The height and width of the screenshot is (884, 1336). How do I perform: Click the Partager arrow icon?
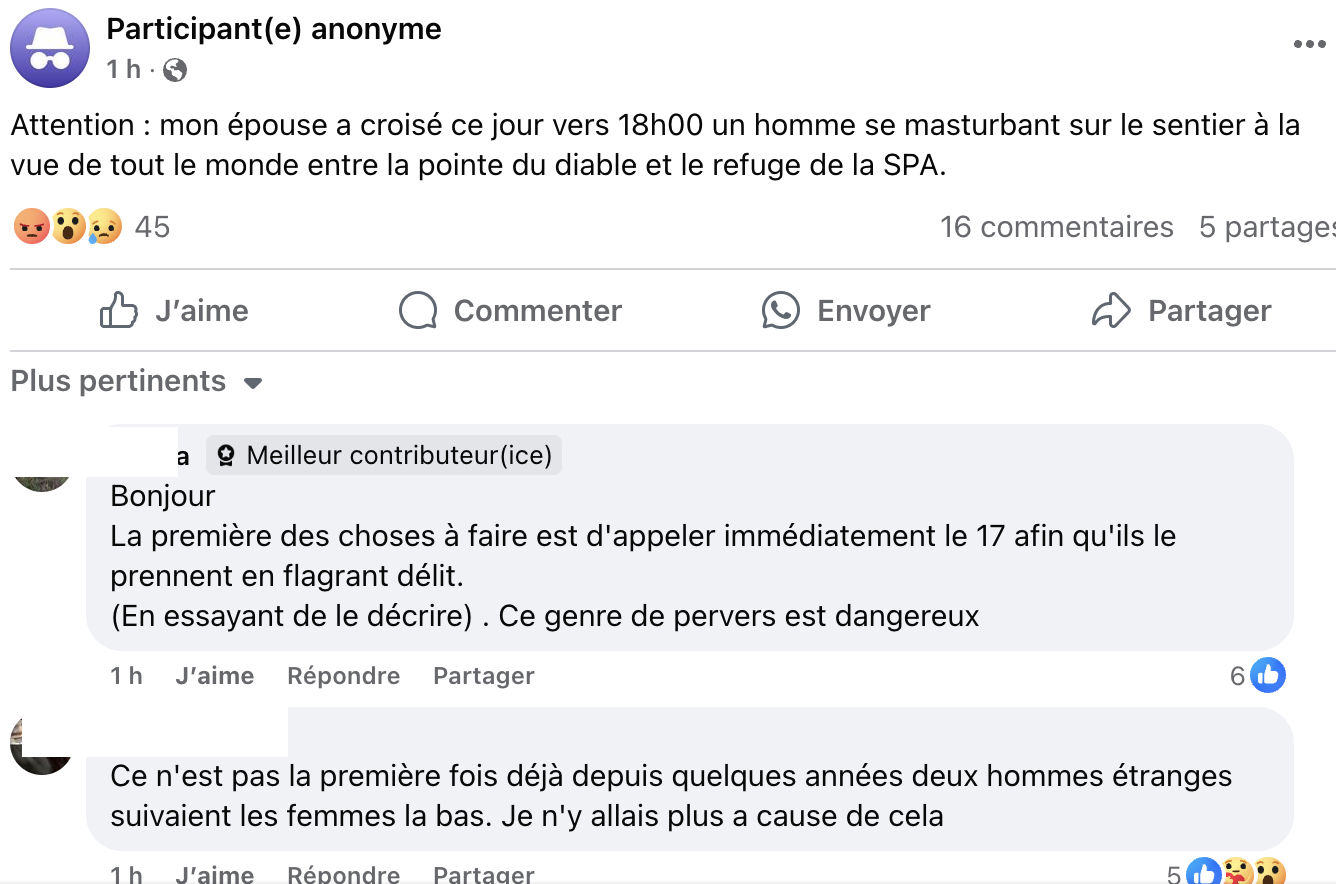pyautogui.click(x=1110, y=311)
